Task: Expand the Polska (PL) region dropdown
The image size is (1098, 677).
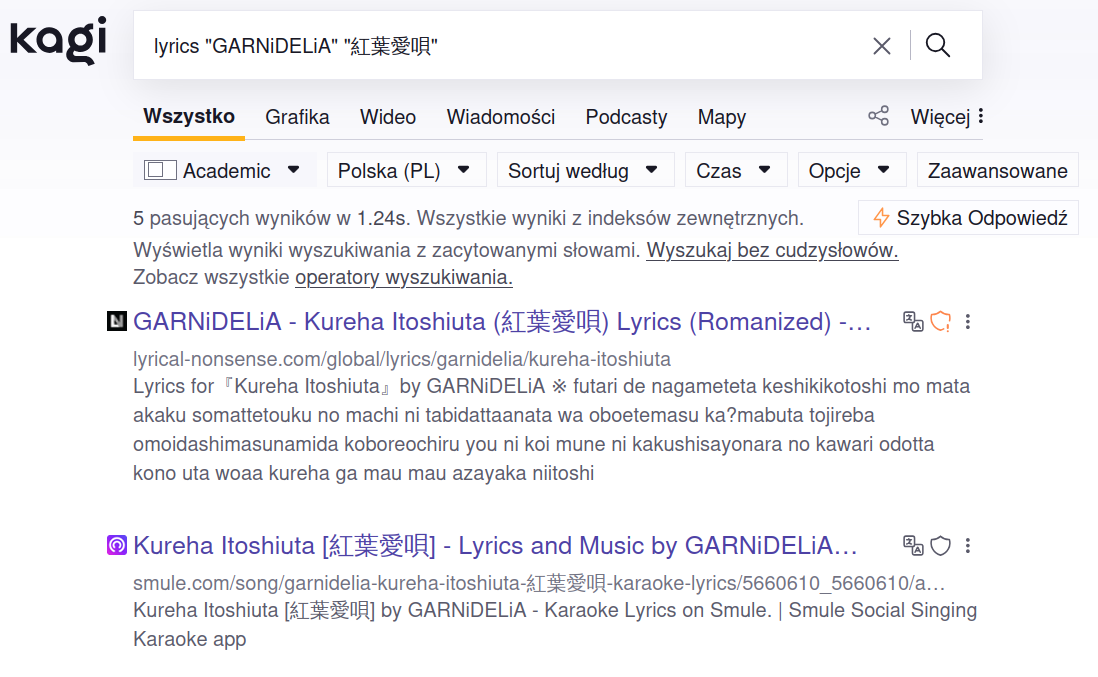Action: click(x=405, y=171)
